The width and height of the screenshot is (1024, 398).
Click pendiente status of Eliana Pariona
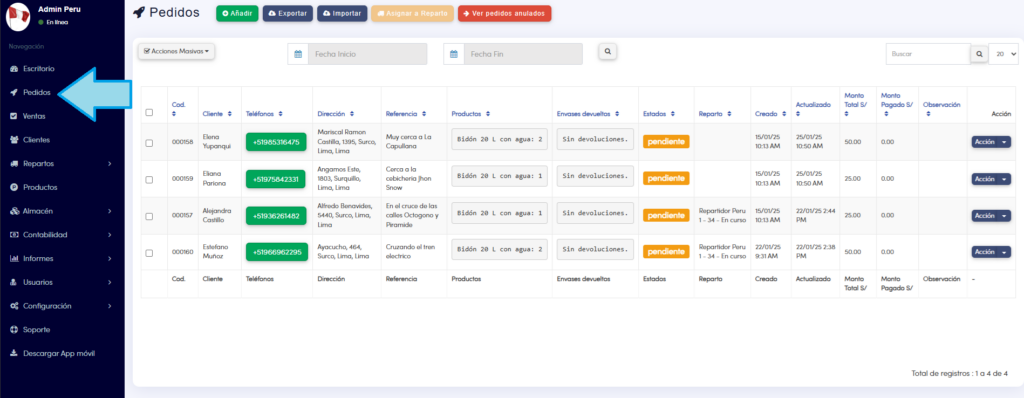tap(666, 178)
